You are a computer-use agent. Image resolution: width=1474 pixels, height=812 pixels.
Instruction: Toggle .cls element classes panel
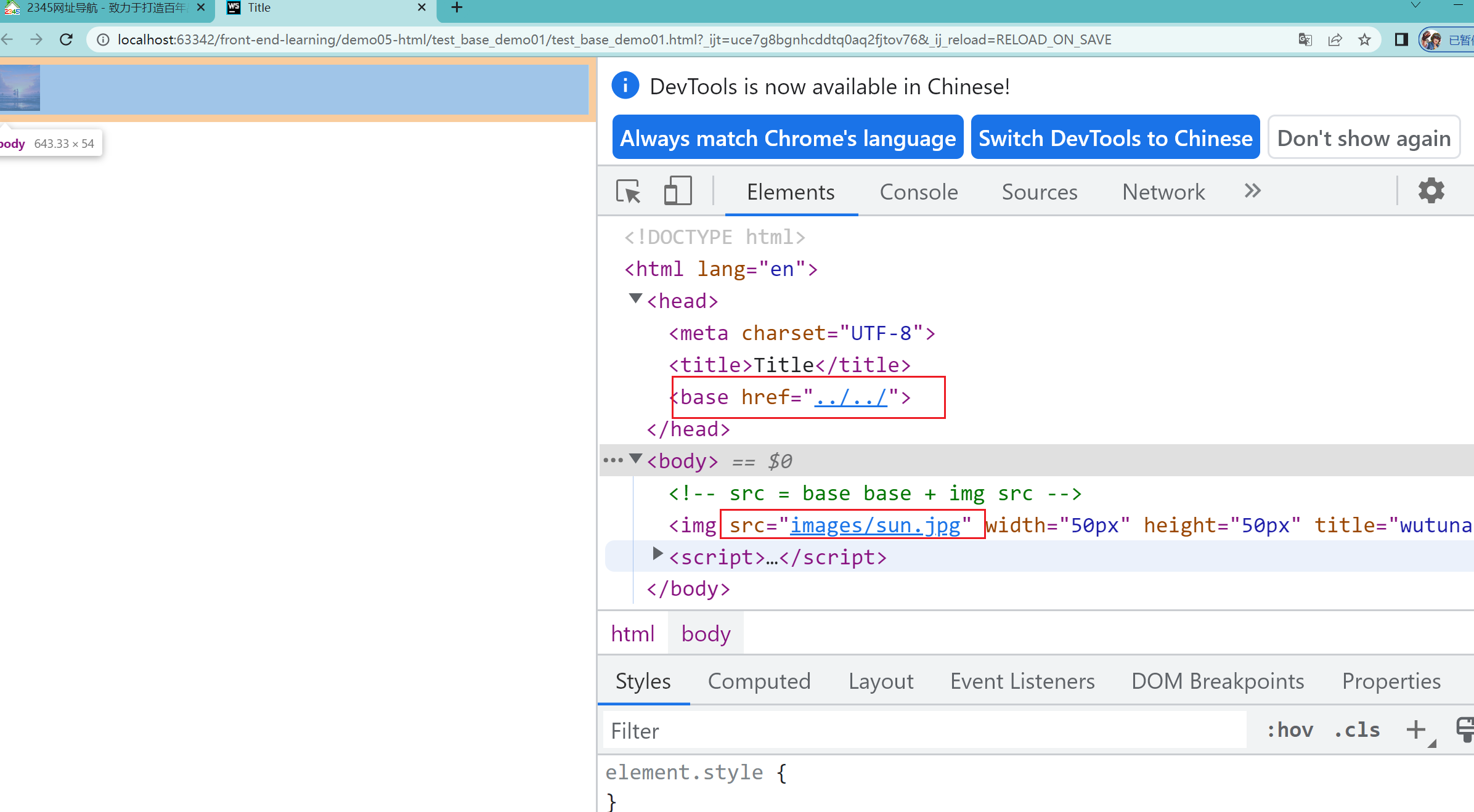click(x=1357, y=730)
